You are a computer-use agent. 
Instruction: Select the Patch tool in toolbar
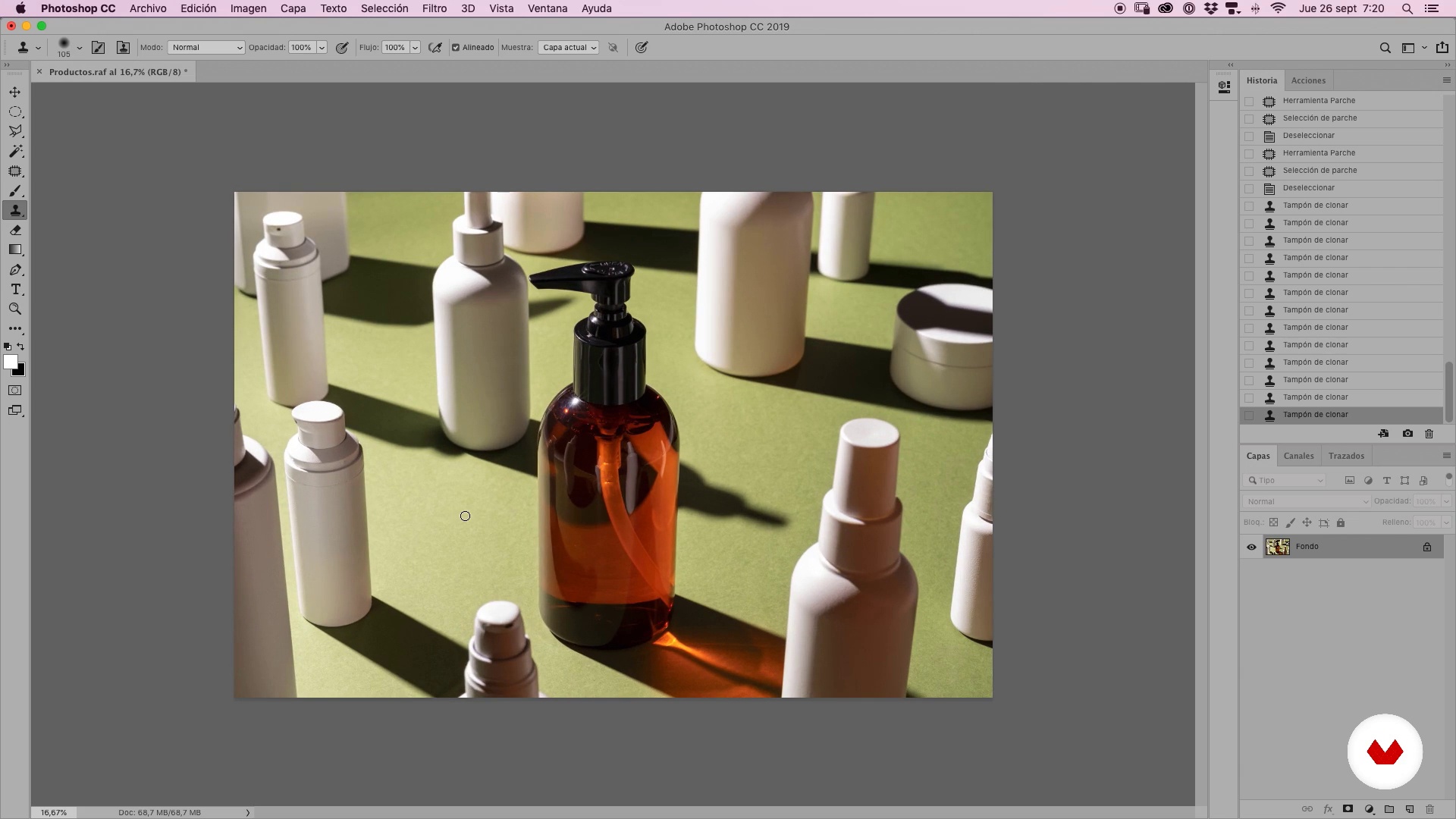pos(15,171)
